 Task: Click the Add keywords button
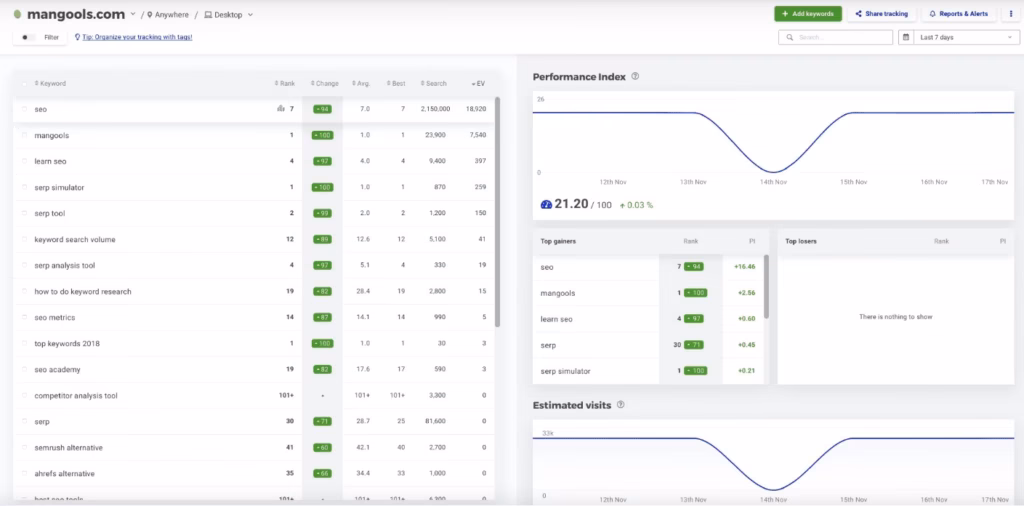pyautogui.click(x=808, y=14)
